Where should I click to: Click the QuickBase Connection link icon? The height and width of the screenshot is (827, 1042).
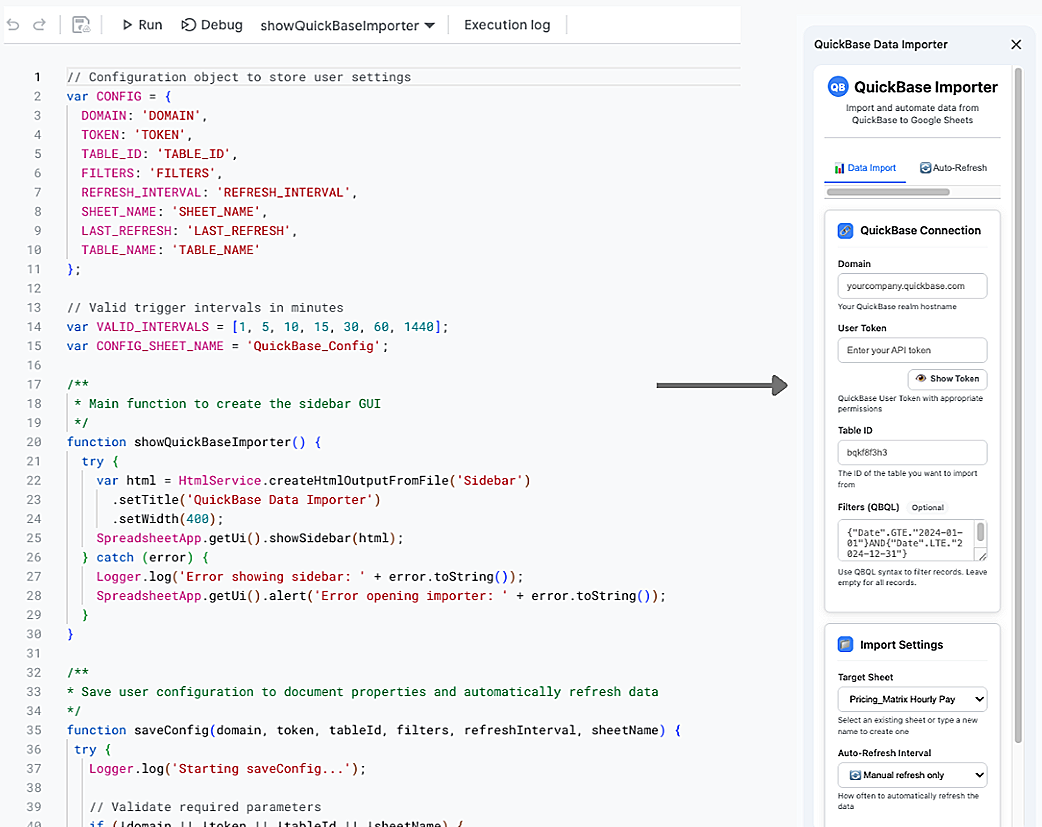coord(845,231)
